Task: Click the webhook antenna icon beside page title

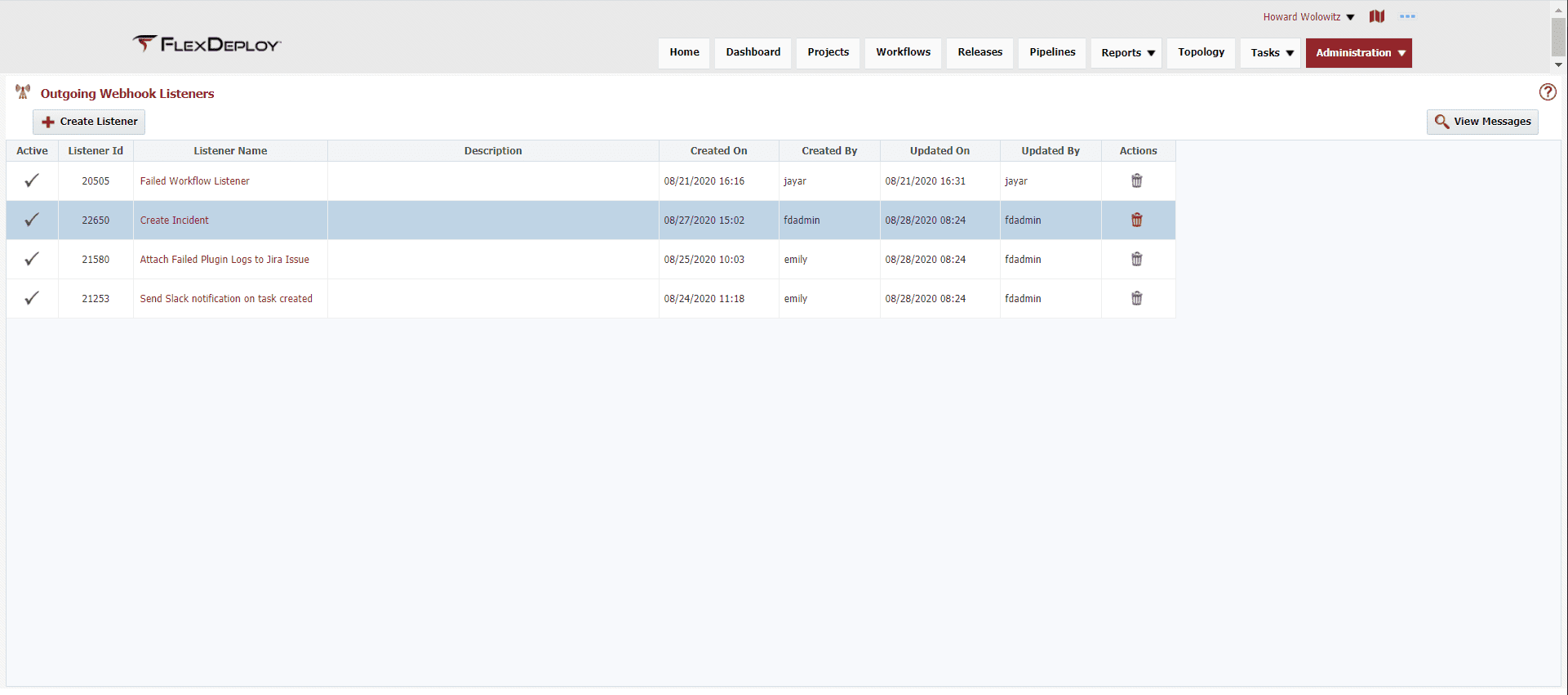Action: 23,92
